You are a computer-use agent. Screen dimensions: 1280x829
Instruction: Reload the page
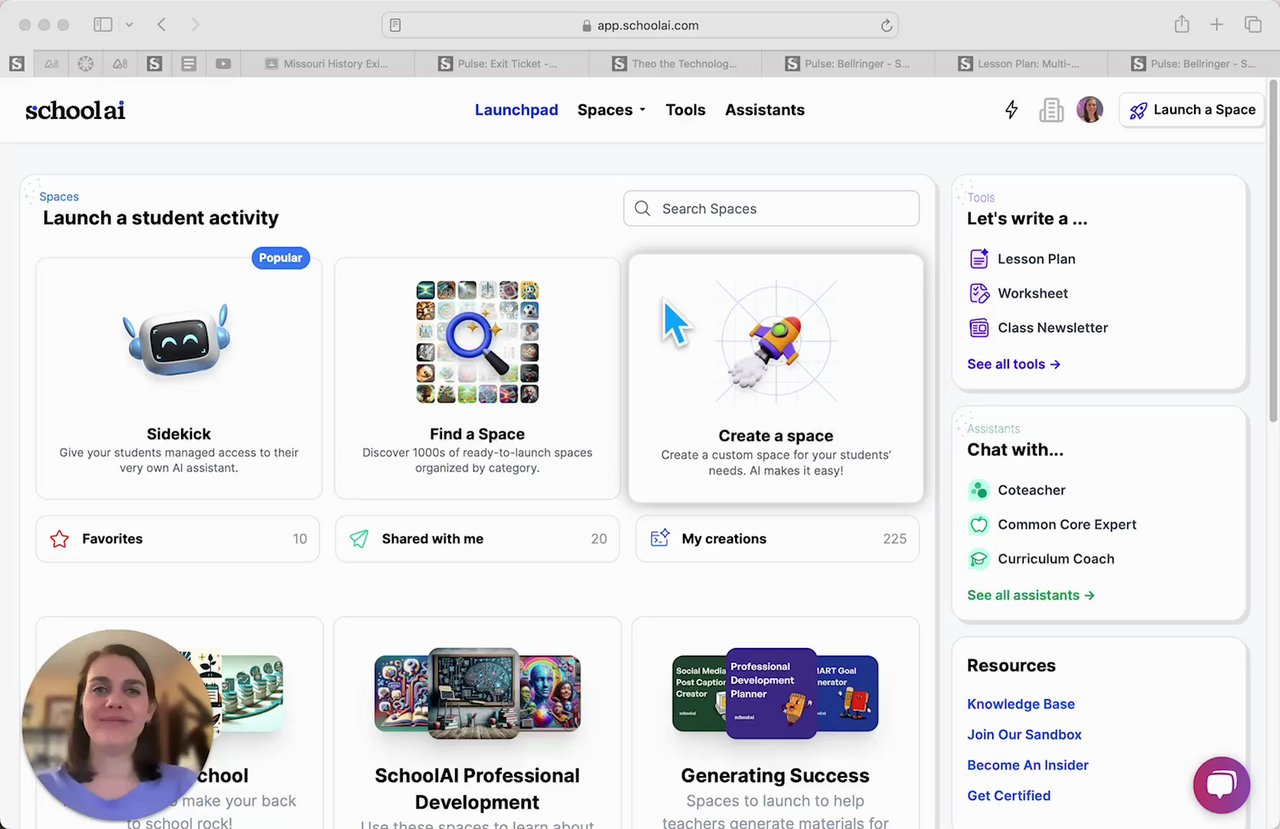[x=886, y=26]
